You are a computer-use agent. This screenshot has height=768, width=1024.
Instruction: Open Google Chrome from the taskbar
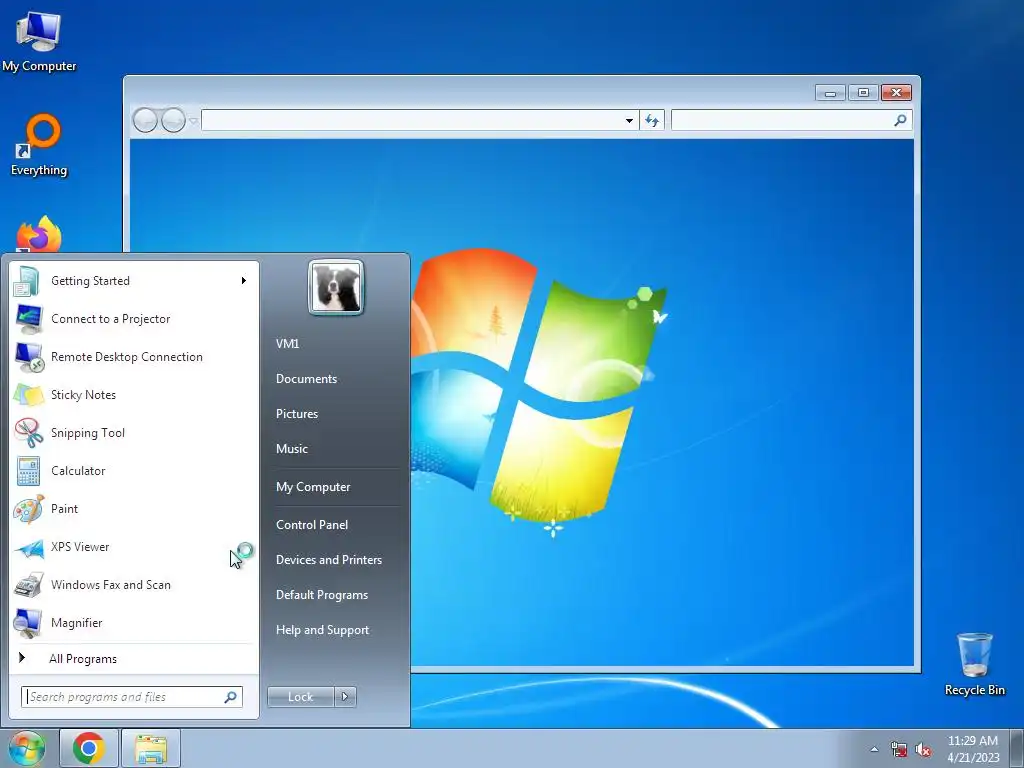pos(89,748)
